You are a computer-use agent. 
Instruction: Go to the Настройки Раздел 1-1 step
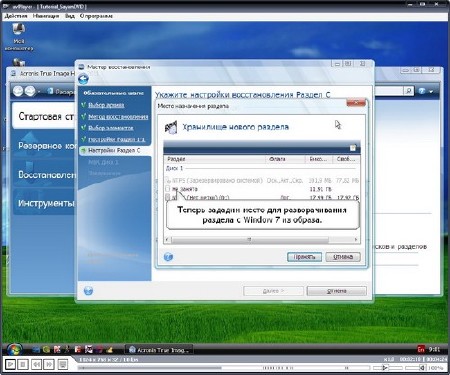pos(116,139)
